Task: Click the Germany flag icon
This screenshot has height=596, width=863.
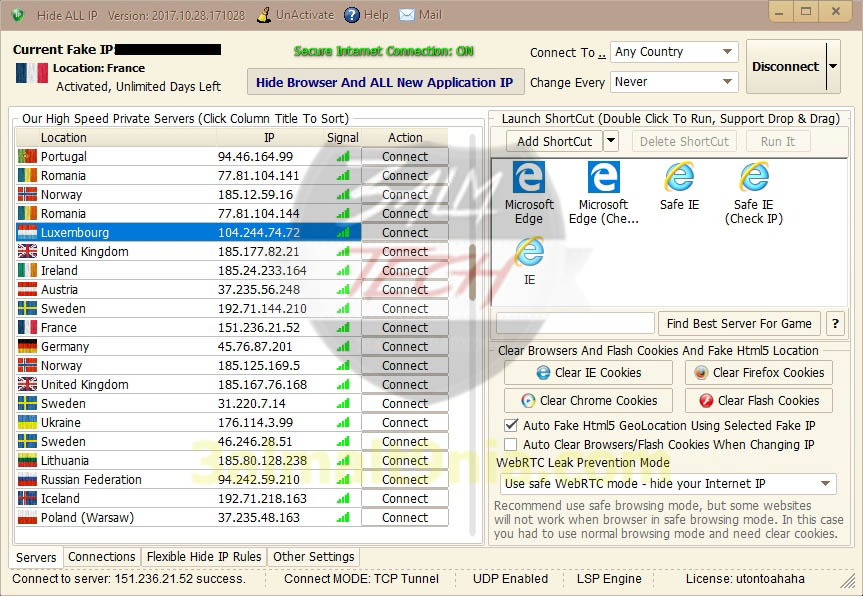Action: pyautogui.click(x=27, y=346)
